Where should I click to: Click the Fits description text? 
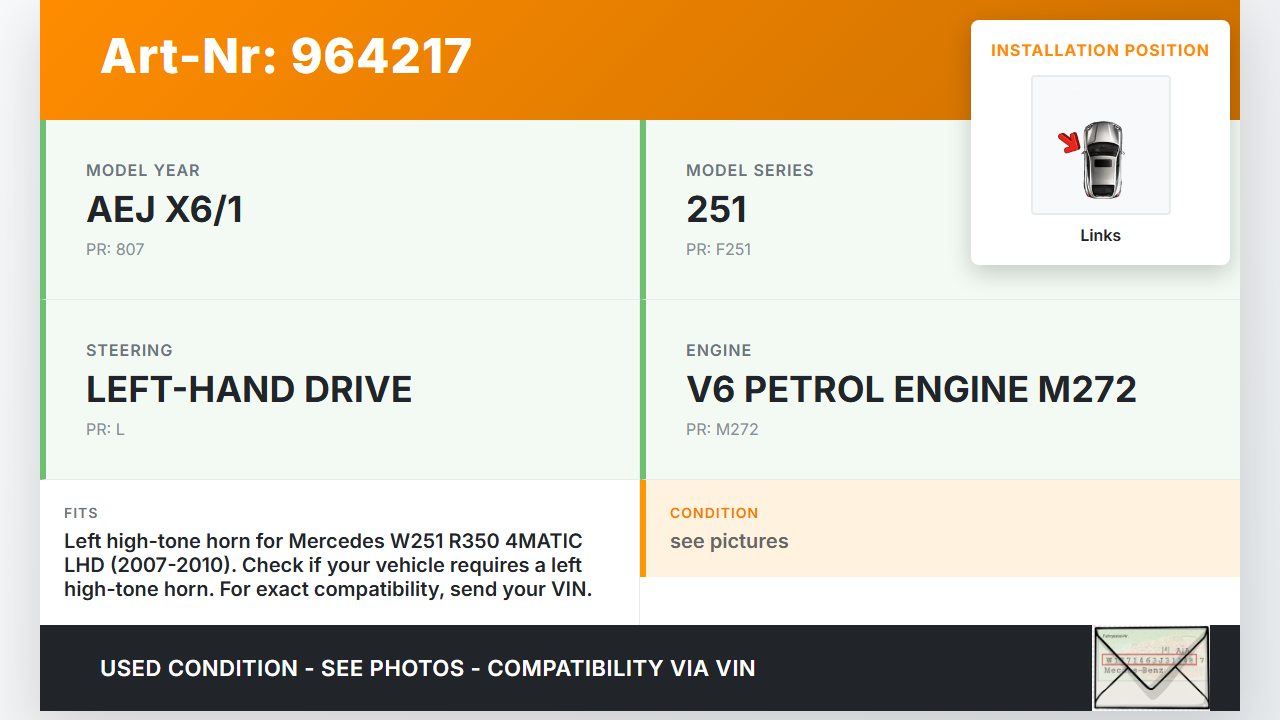pos(328,565)
